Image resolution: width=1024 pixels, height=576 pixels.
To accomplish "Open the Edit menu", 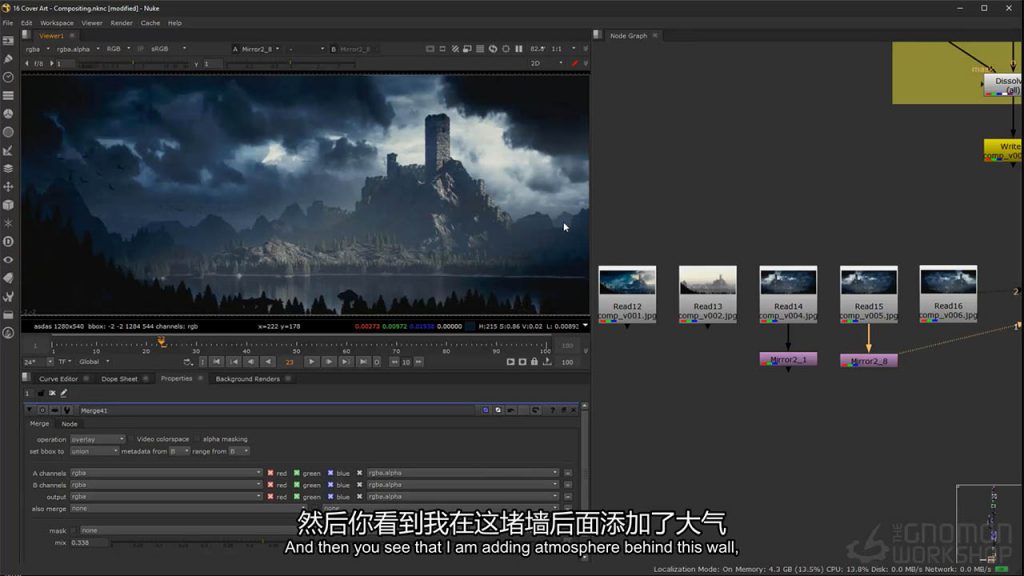I will coord(26,23).
